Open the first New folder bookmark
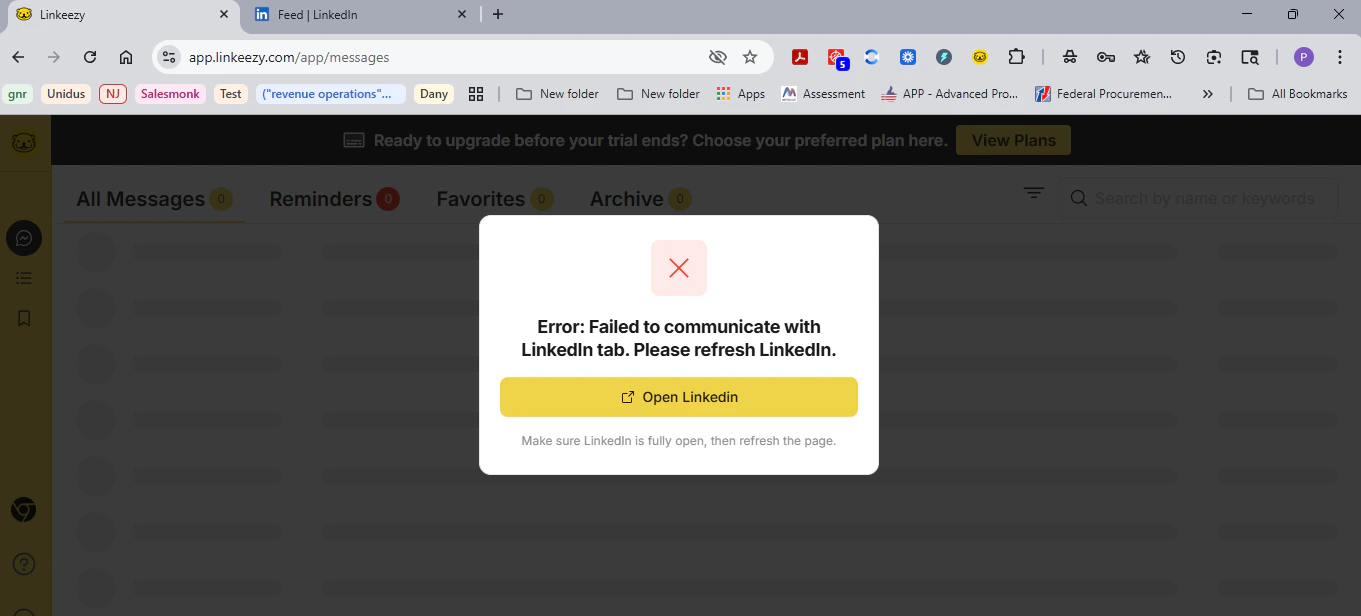Screen dimensions: 1361x616 (557, 94)
